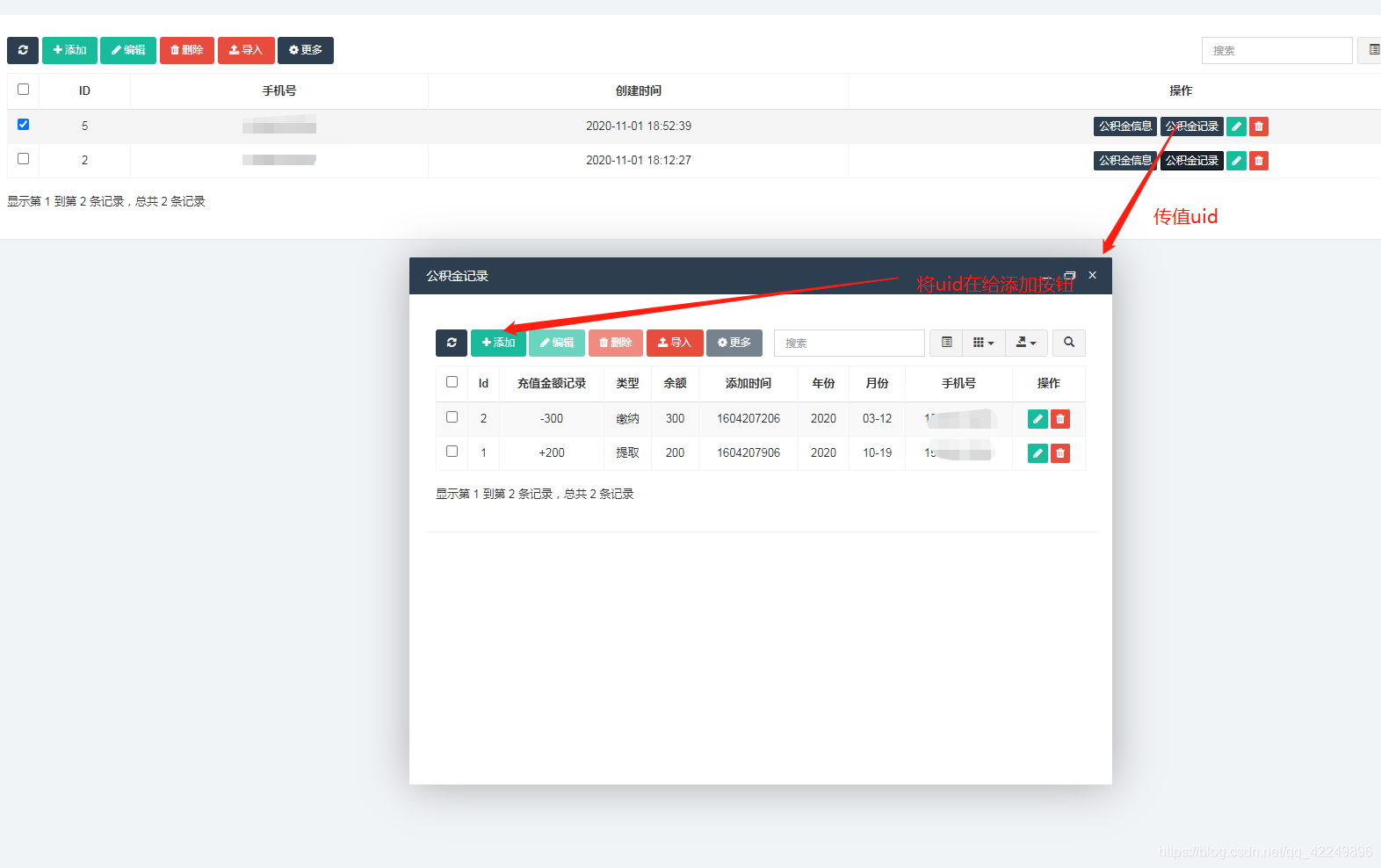Open 更多 menu in main page toolbar
Viewport: 1381px width, 868px height.
click(306, 50)
